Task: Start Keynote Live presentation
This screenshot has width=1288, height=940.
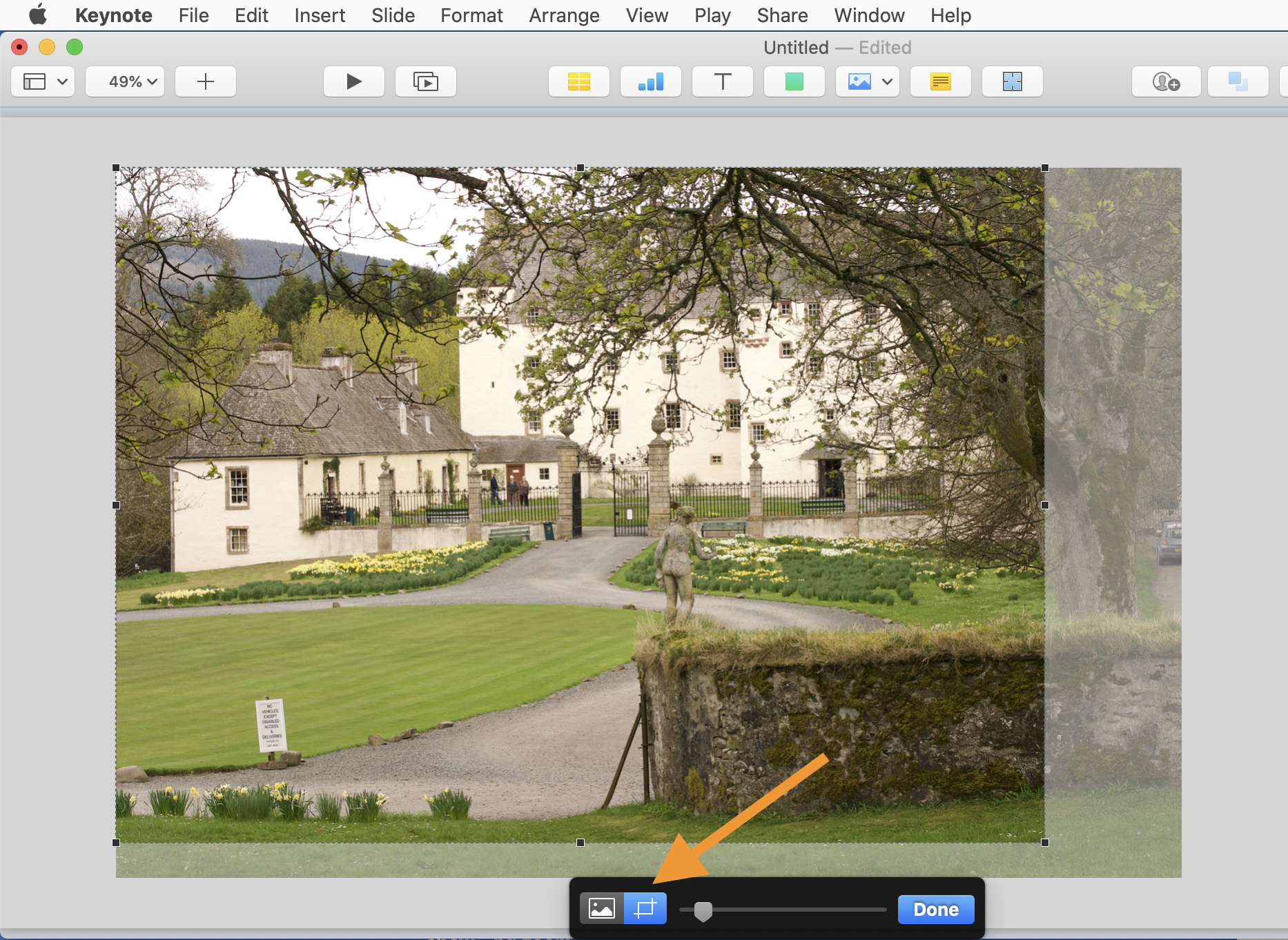Action: (426, 81)
